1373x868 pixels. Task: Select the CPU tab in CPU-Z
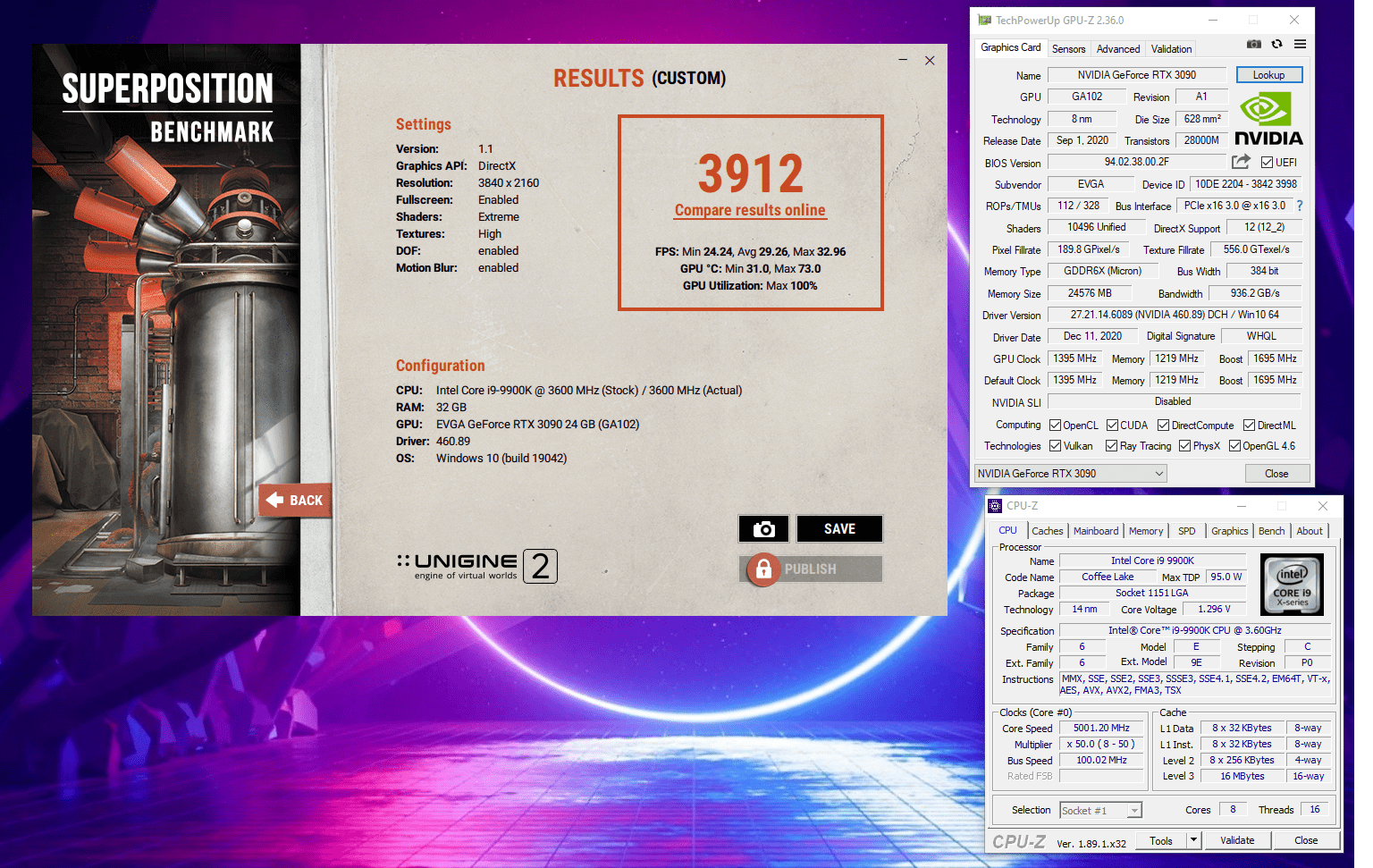[1007, 530]
